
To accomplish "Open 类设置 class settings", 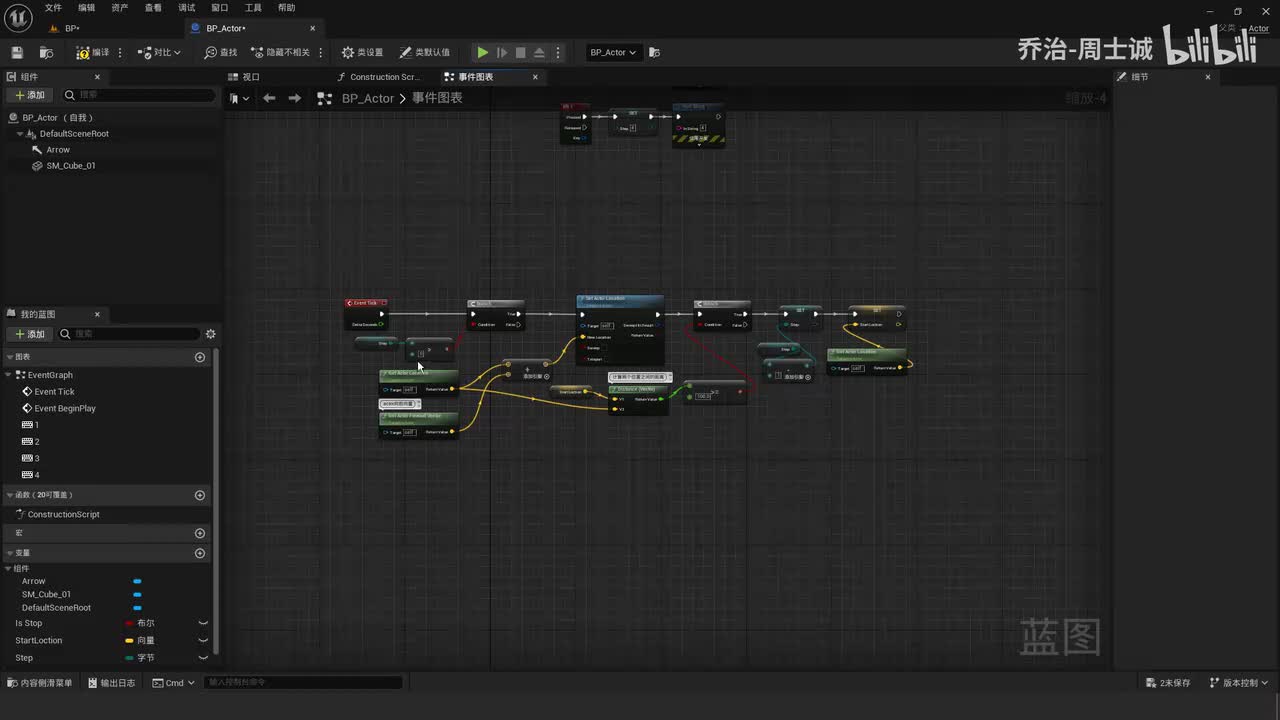I will click(x=362, y=52).
